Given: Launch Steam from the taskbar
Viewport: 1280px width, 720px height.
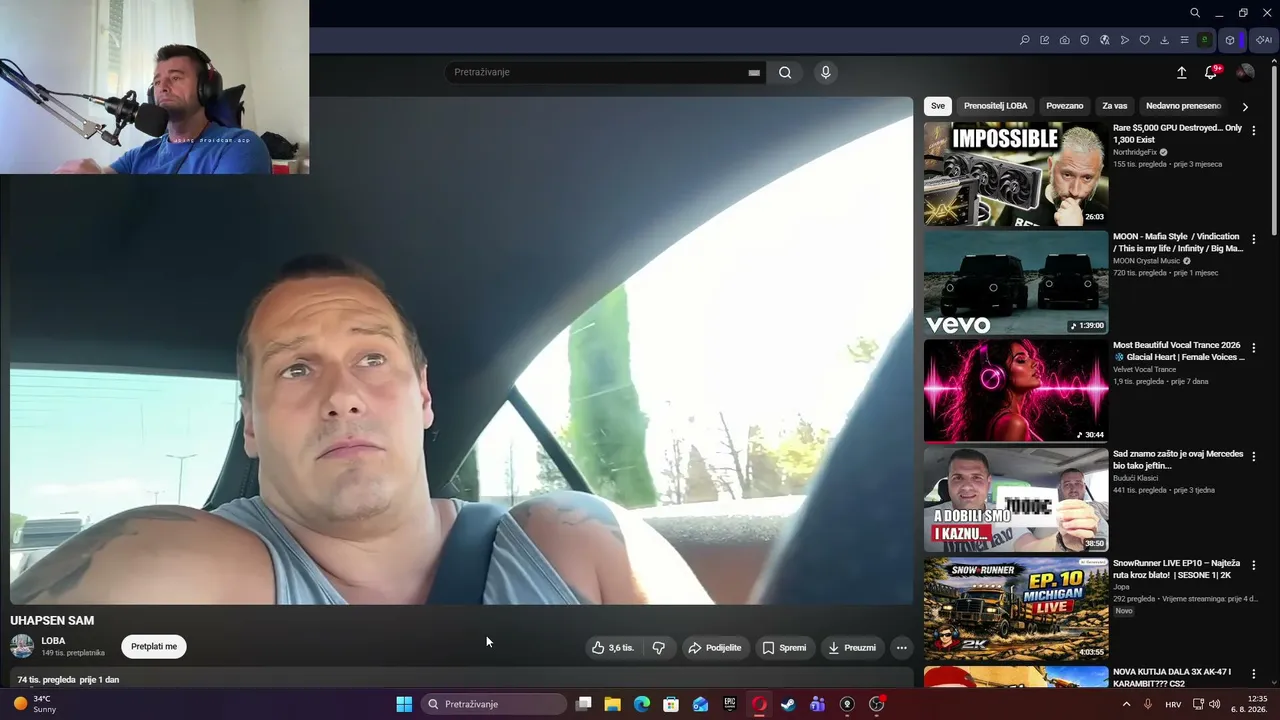Looking at the screenshot, I should point(788,704).
